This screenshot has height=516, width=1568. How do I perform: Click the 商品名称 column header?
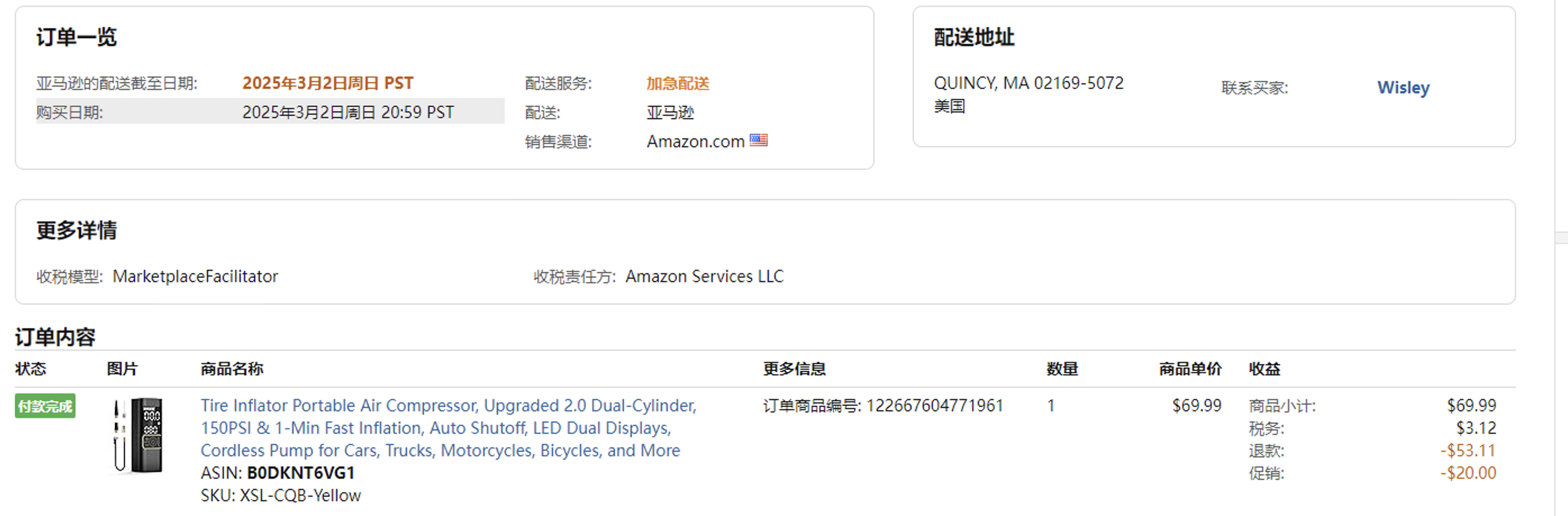click(232, 369)
